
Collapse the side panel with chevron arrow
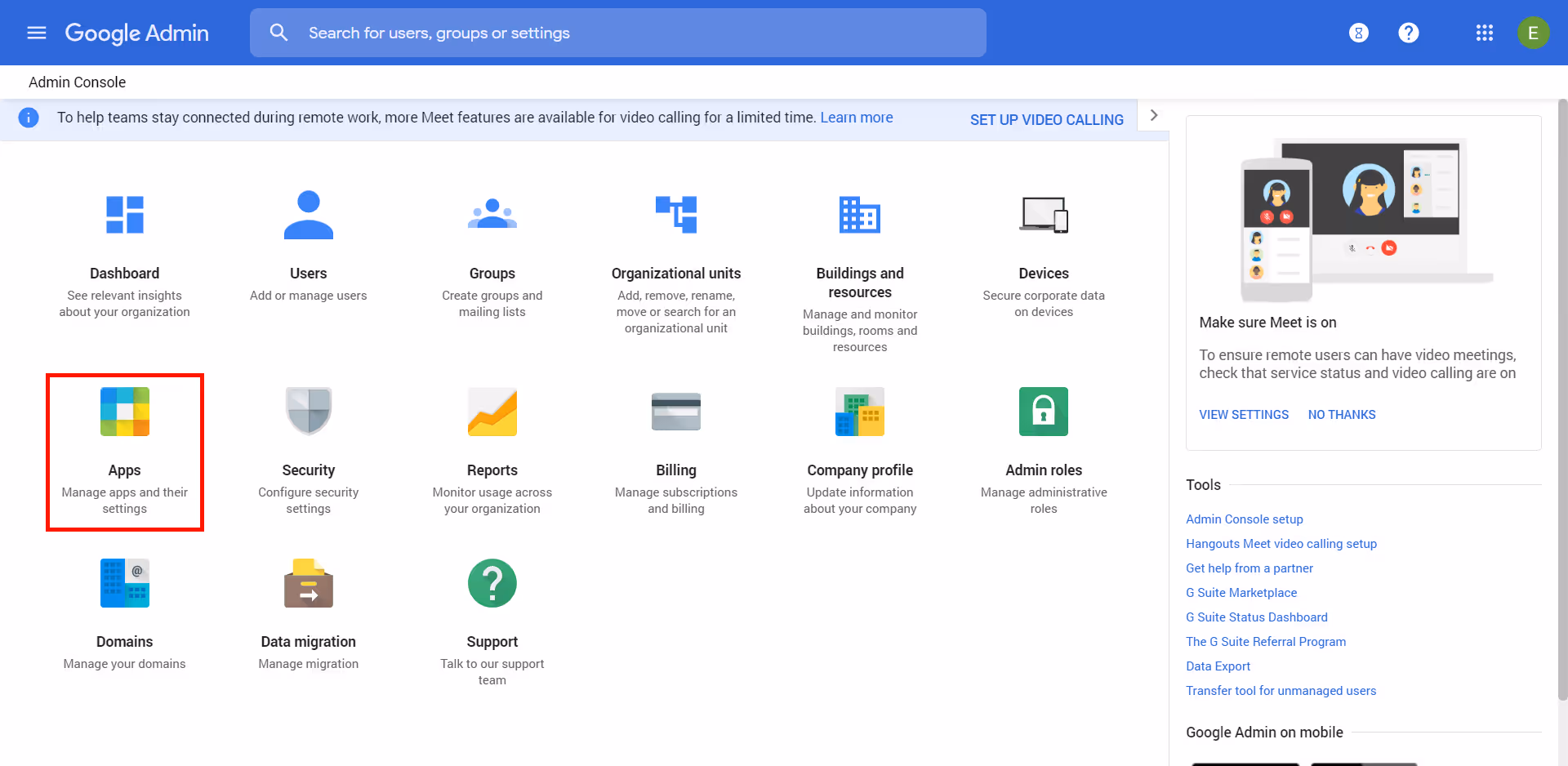click(1154, 115)
